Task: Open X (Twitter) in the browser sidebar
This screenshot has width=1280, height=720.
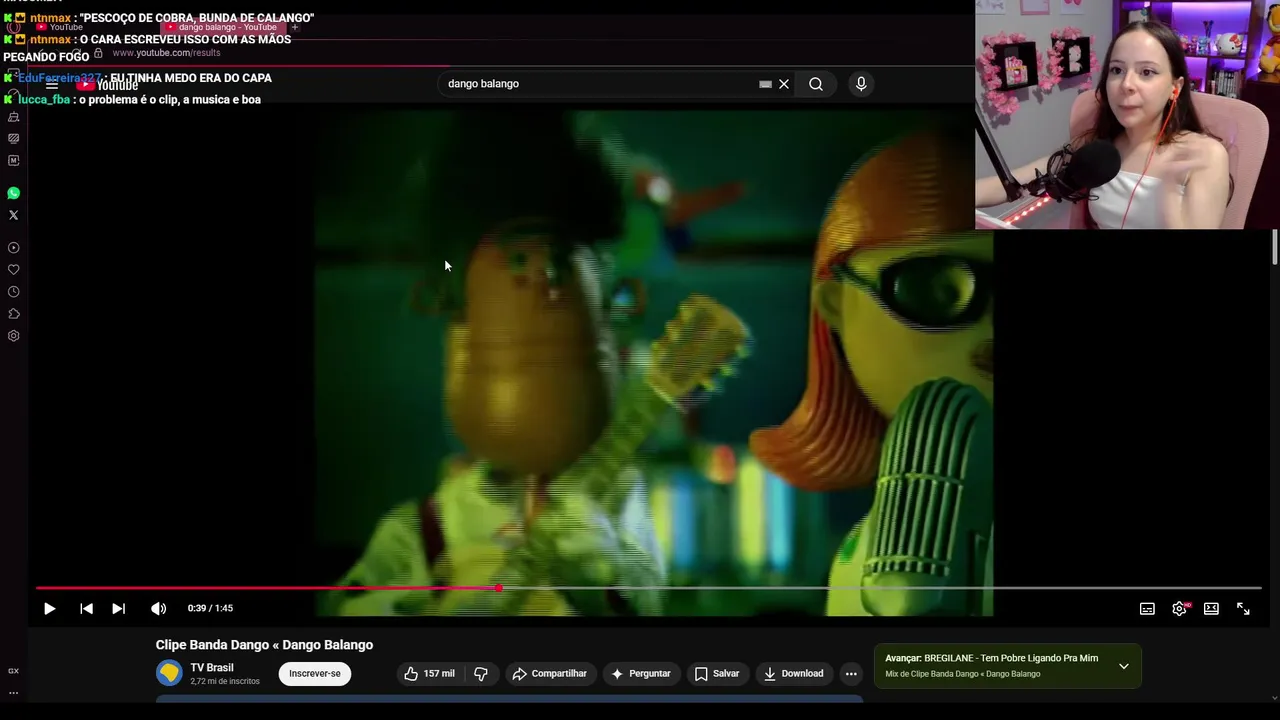Action: 13,215
